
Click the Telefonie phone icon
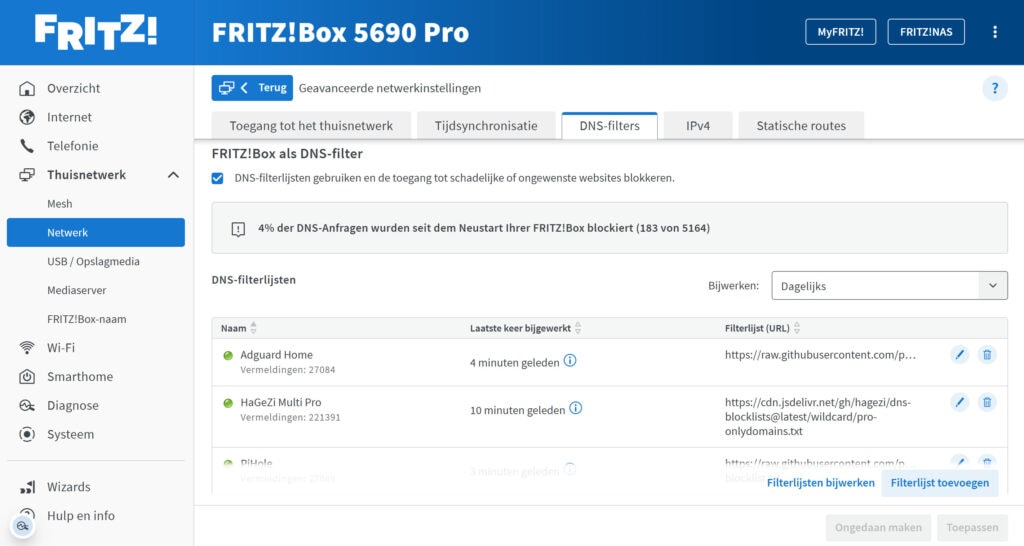[x=27, y=146]
